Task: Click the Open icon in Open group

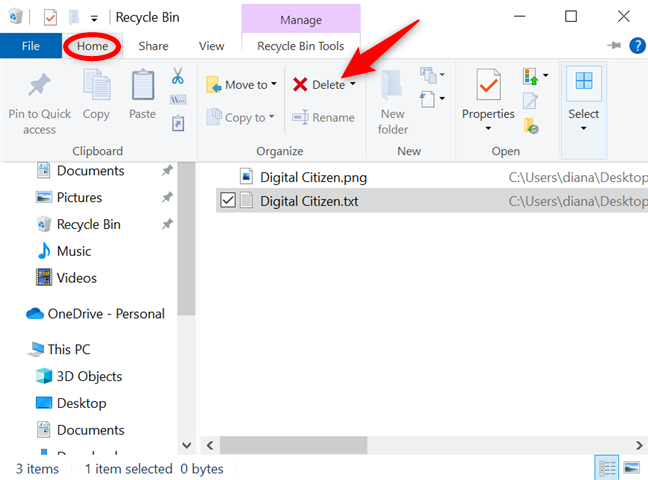Action: (x=531, y=76)
